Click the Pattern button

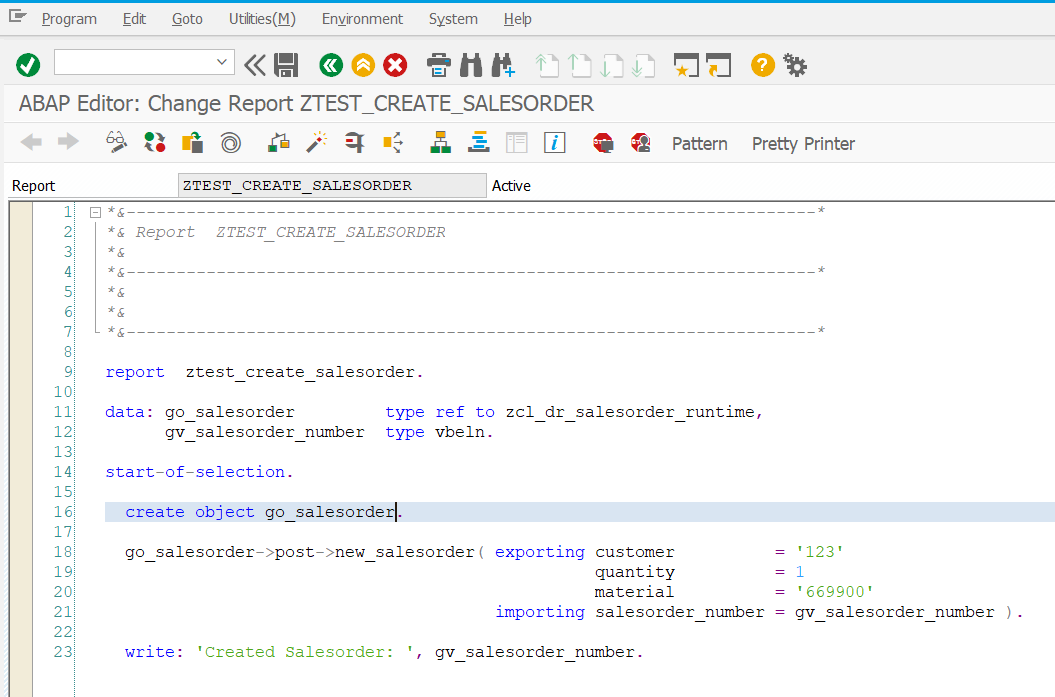pos(699,144)
